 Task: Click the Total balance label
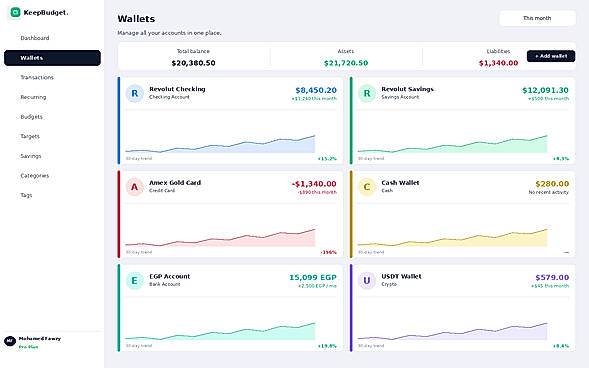pyautogui.click(x=193, y=51)
